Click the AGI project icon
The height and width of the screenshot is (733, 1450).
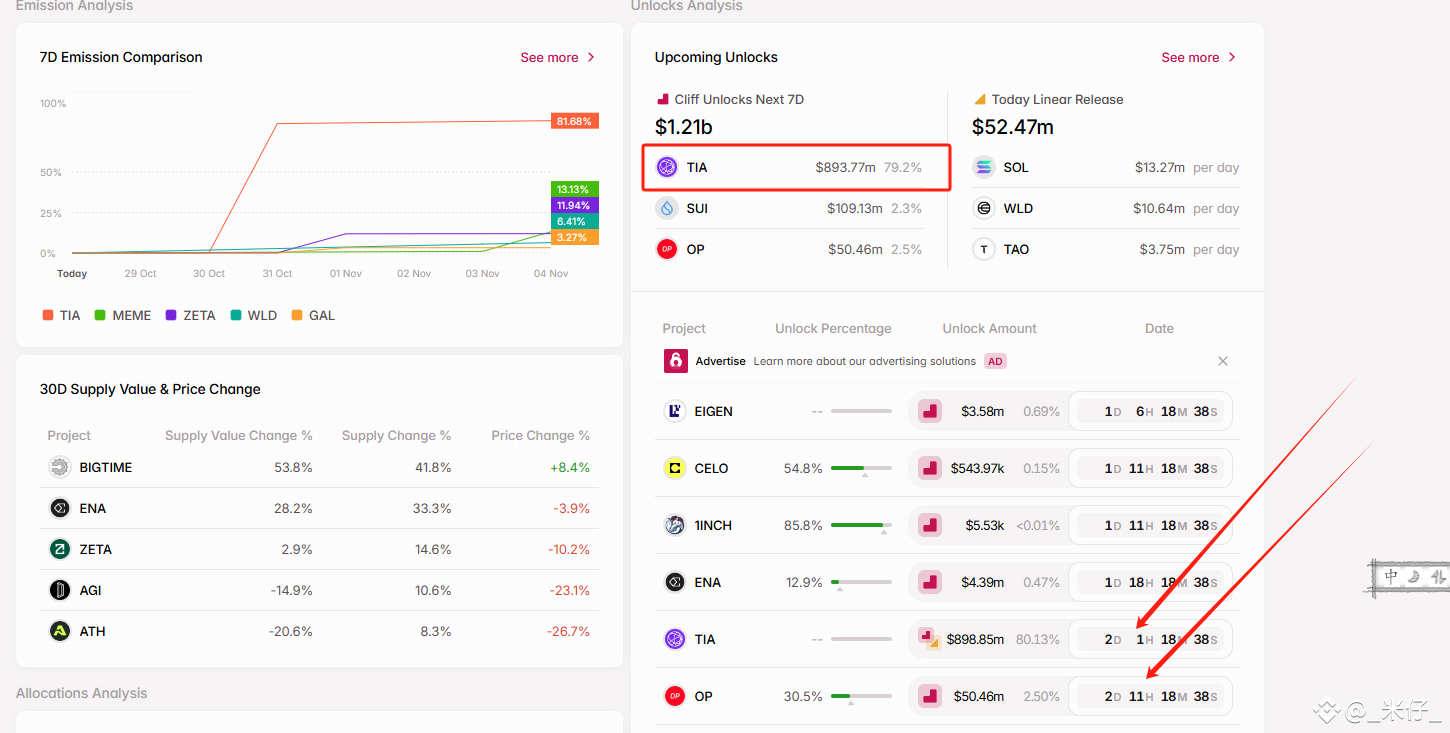tap(60, 590)
